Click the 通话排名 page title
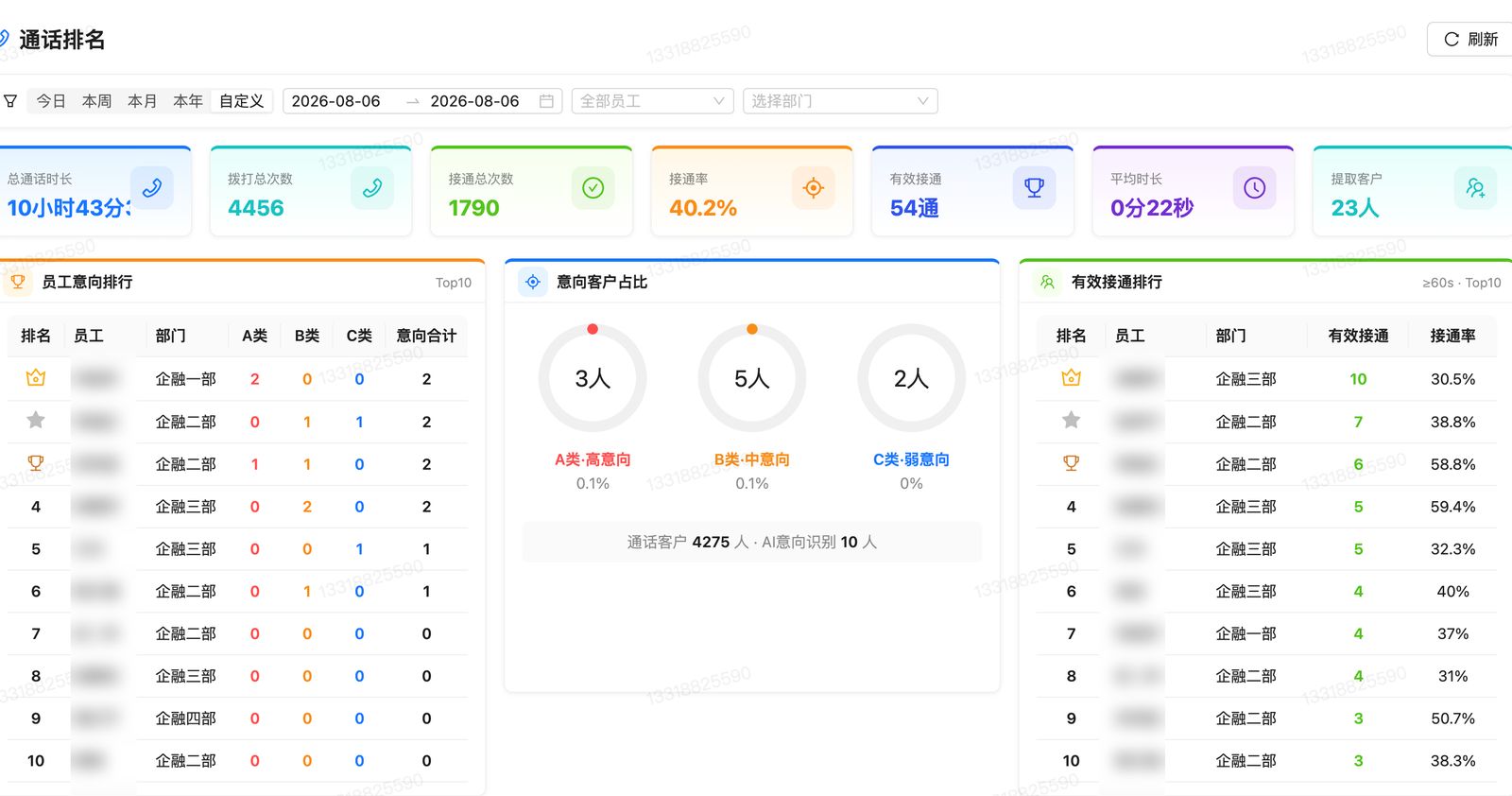The width and height of the screenshot is (1512, 796). pos(62,40)
